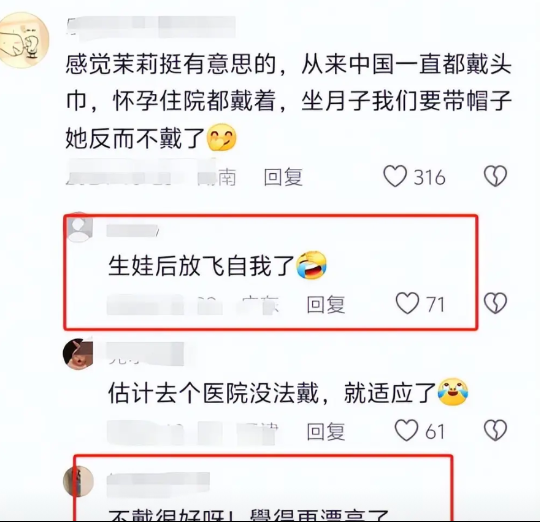Open blurred username of top commenter
The image size is (540, 522).
pyautogui.click(x=151, y=27)
